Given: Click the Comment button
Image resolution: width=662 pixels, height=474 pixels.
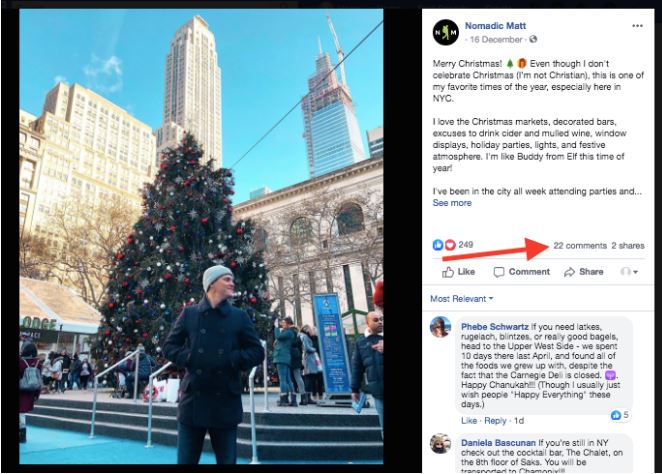Looking at the screenshot, I should click(522, 272).
